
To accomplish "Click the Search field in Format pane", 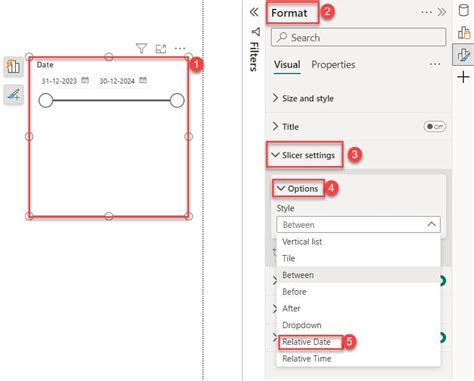I will tap(358, 37).
